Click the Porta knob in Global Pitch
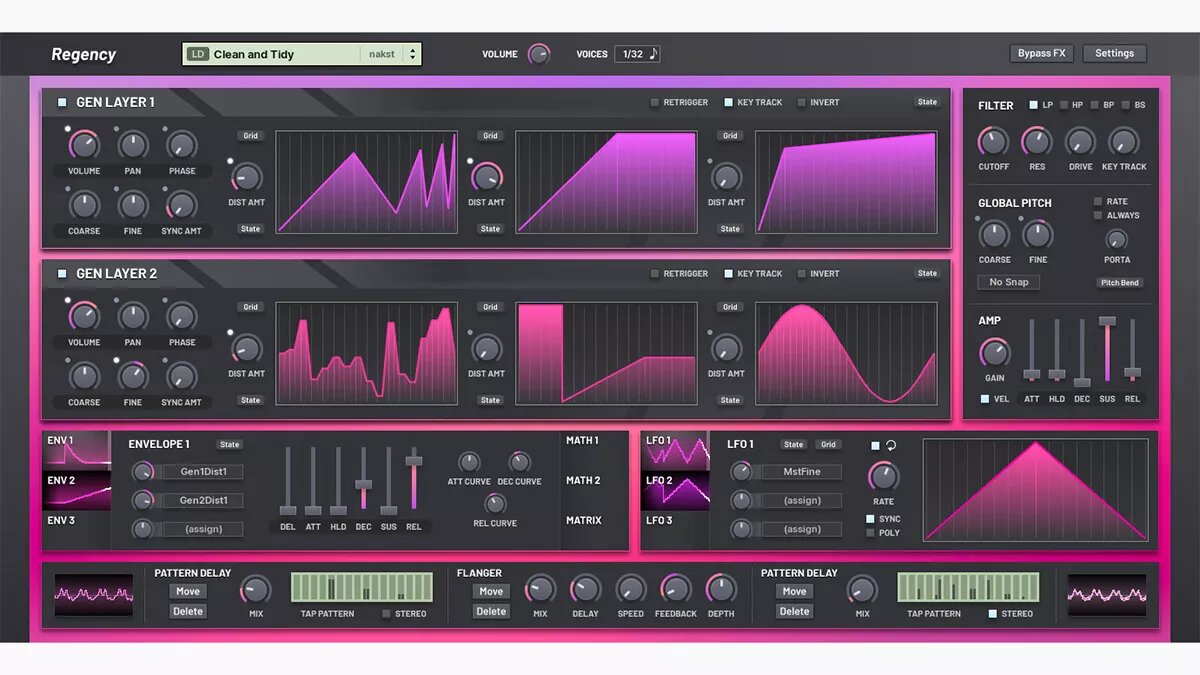 click(x=1116, y=240)
